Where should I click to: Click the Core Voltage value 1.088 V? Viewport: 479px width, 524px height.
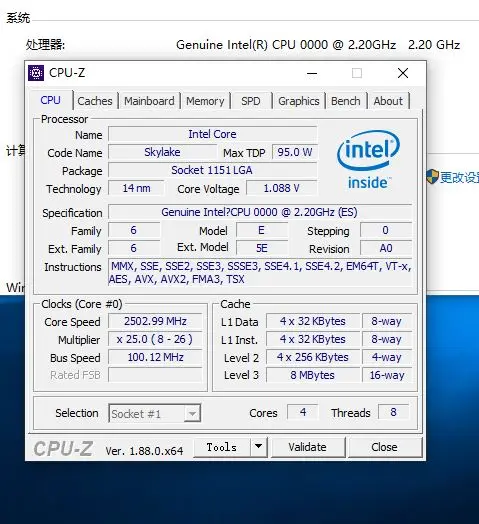coord(281,188)
